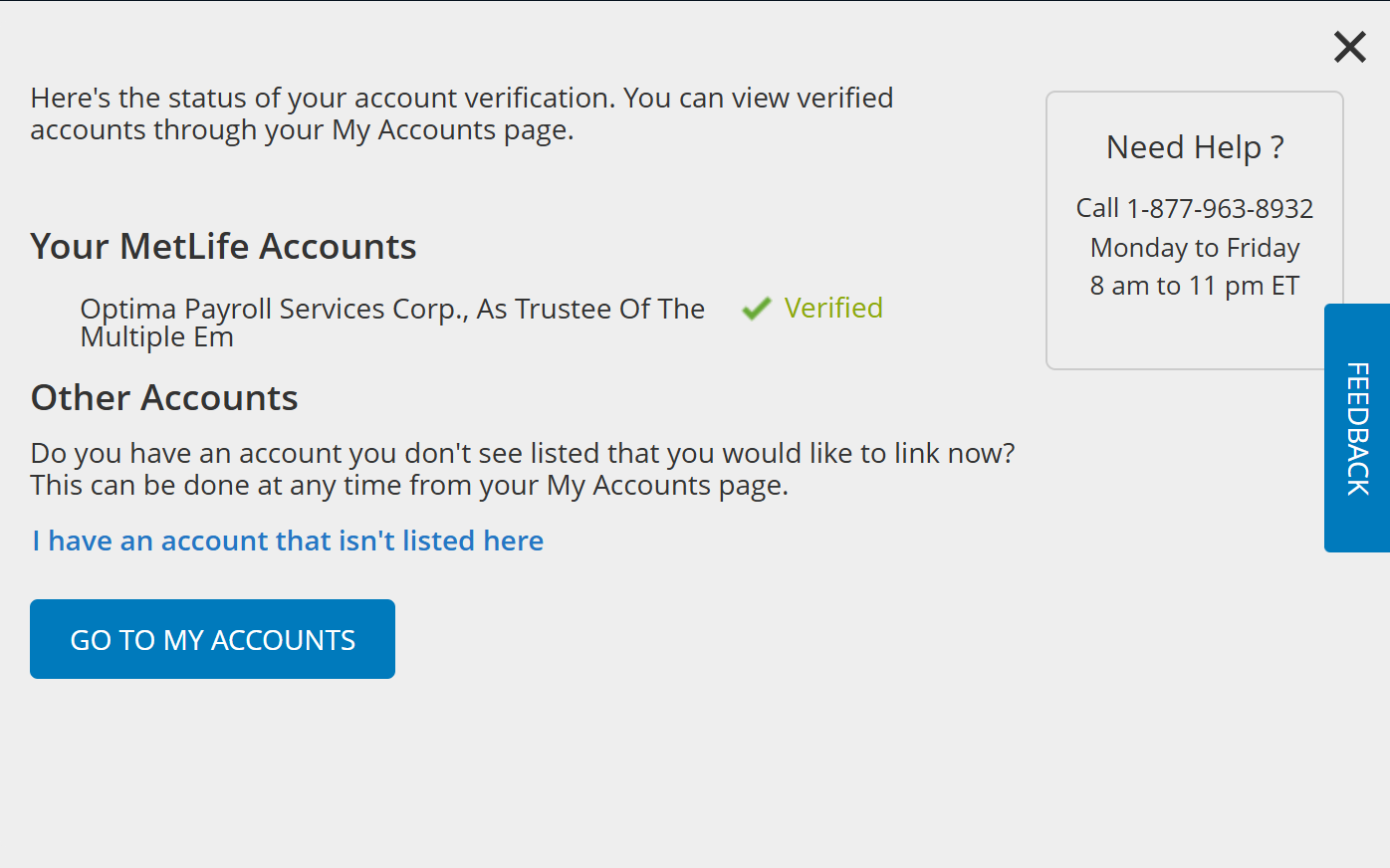Click the Need Help question mark text
Viewport: 1390px width, 868px height.
1194,146
